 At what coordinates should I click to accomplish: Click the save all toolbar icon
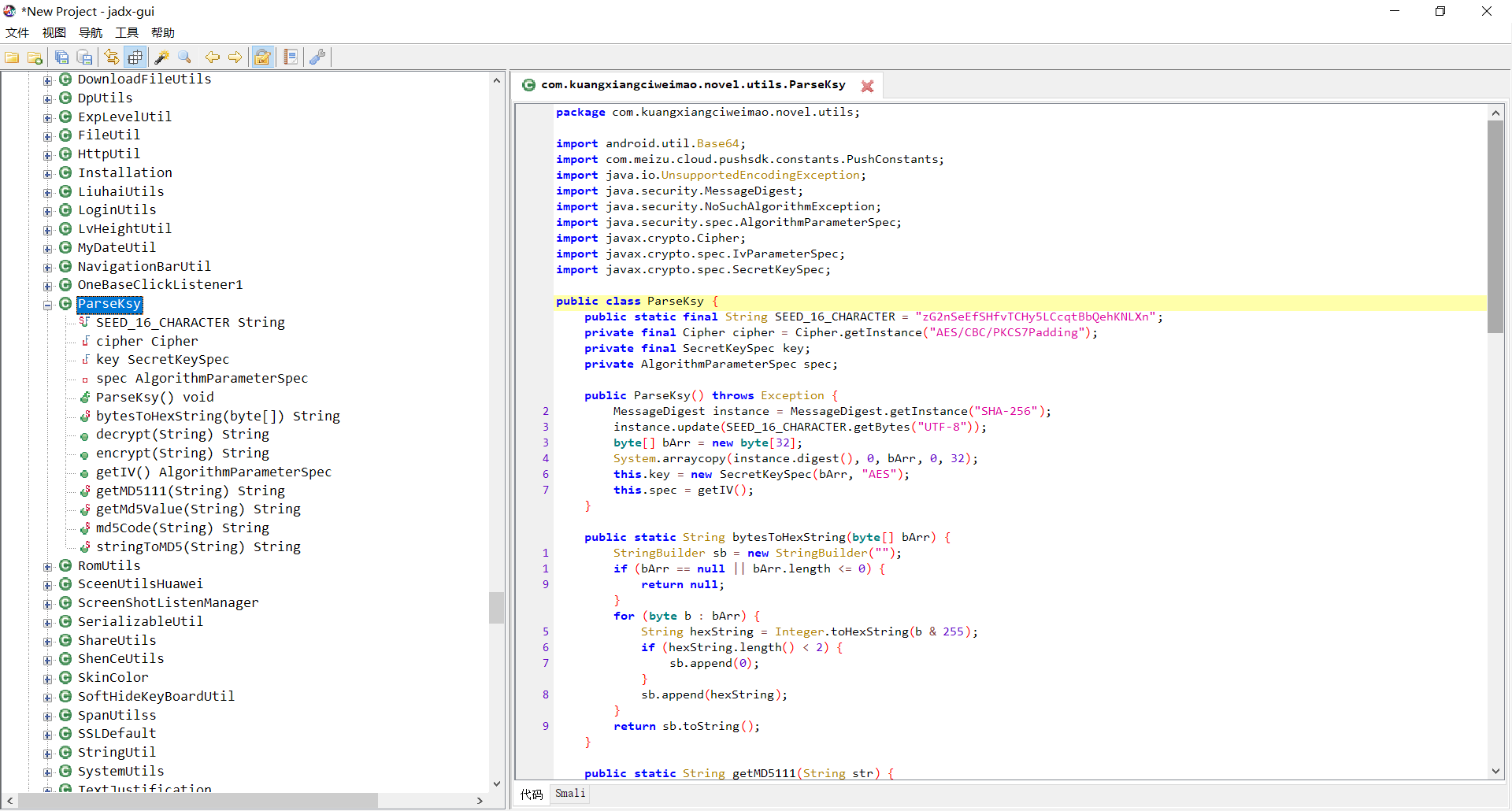point(61,57)
